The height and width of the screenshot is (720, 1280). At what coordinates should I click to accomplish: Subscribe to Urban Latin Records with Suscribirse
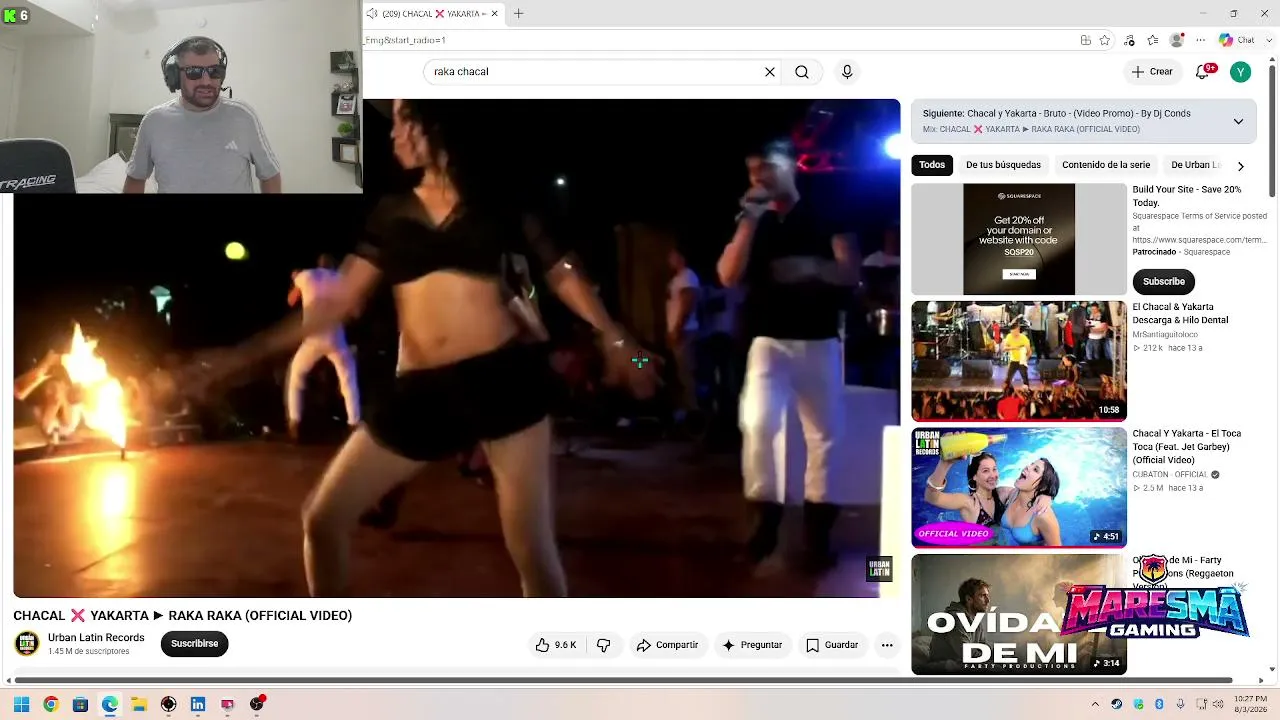(x=194, y=644)
